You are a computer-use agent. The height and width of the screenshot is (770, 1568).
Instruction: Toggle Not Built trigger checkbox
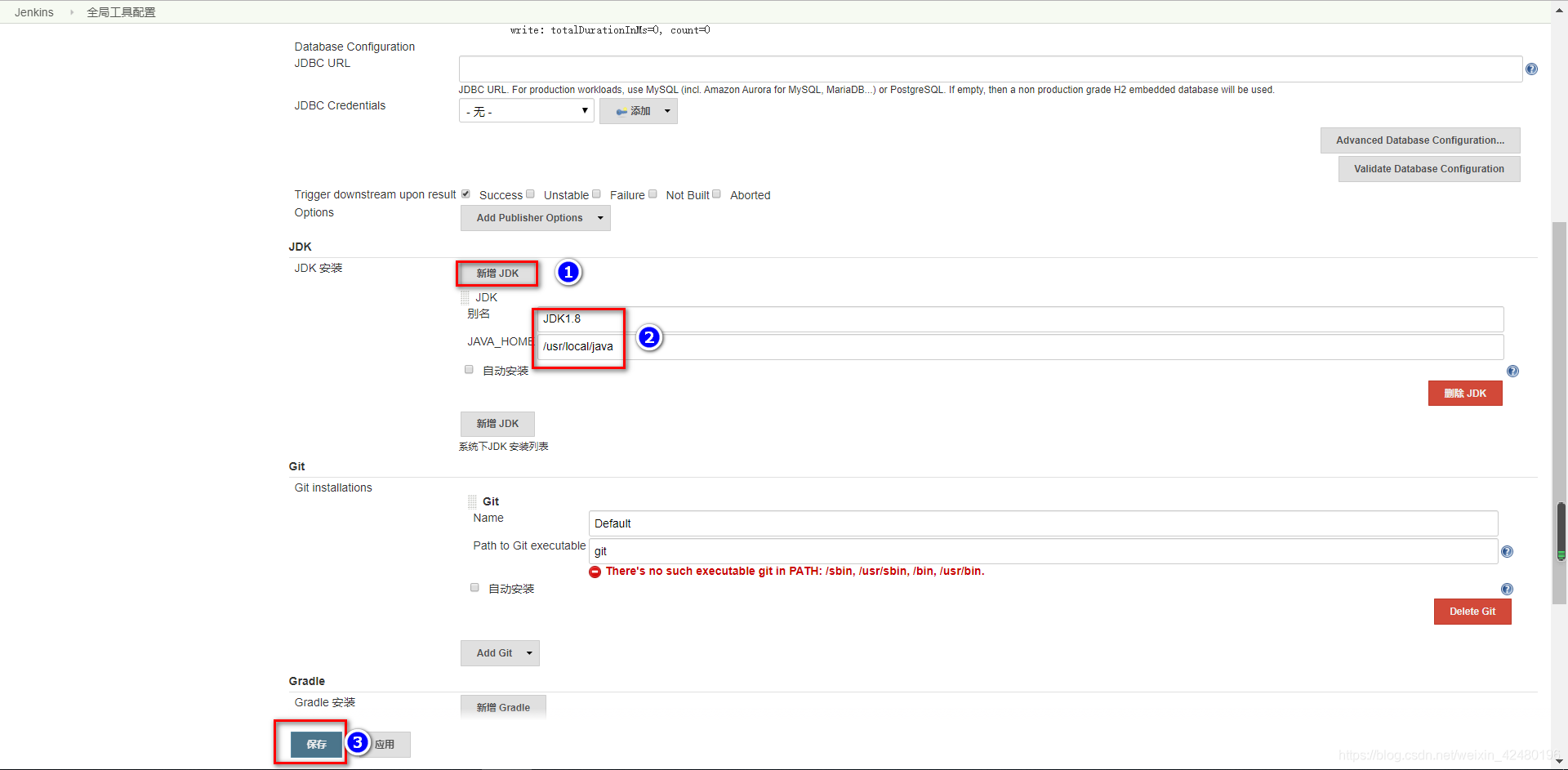[x=653, y=194]
